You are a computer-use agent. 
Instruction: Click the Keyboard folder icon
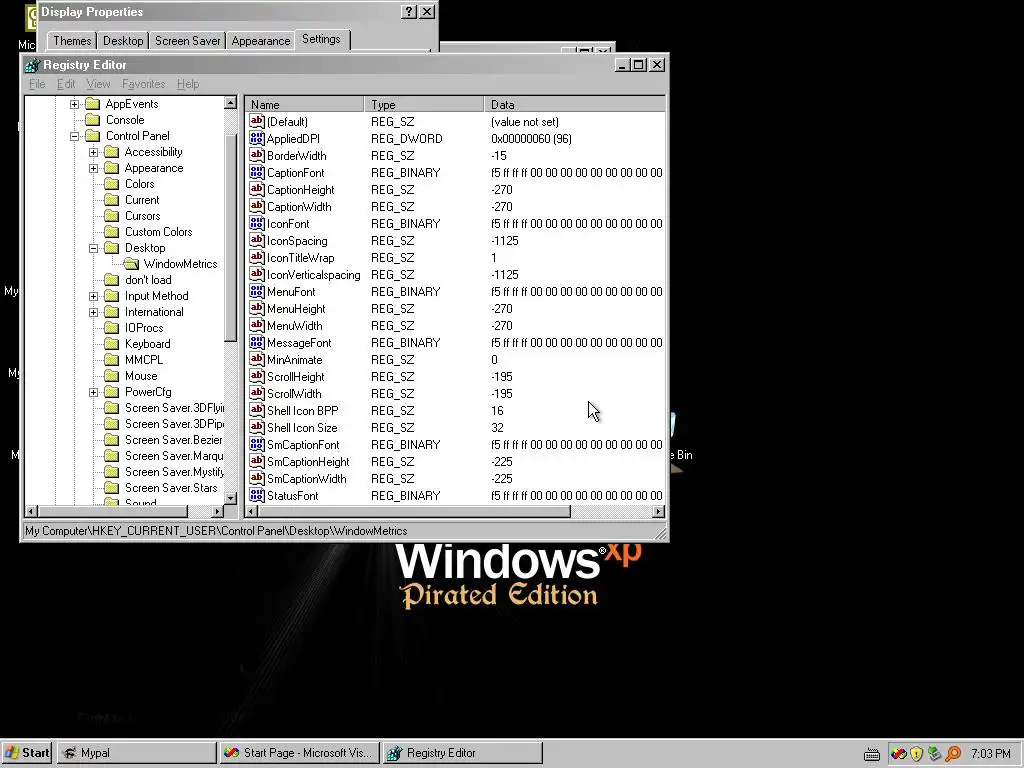(112, 344)
